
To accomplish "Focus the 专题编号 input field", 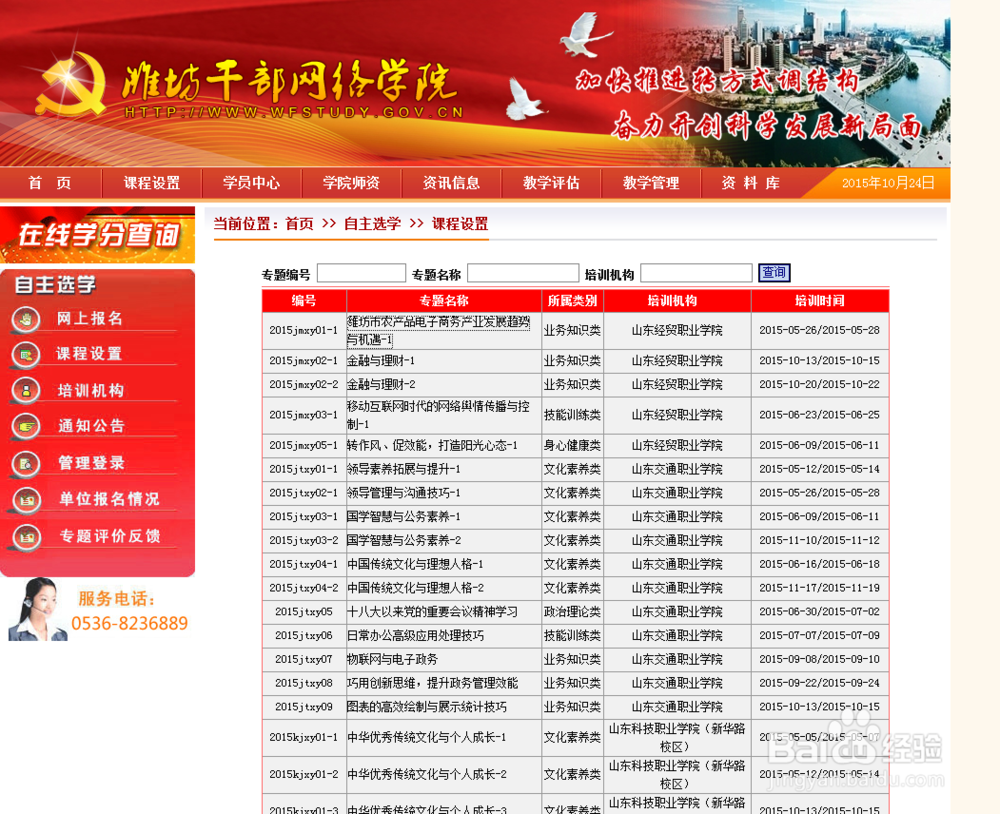I will point(361,273).
